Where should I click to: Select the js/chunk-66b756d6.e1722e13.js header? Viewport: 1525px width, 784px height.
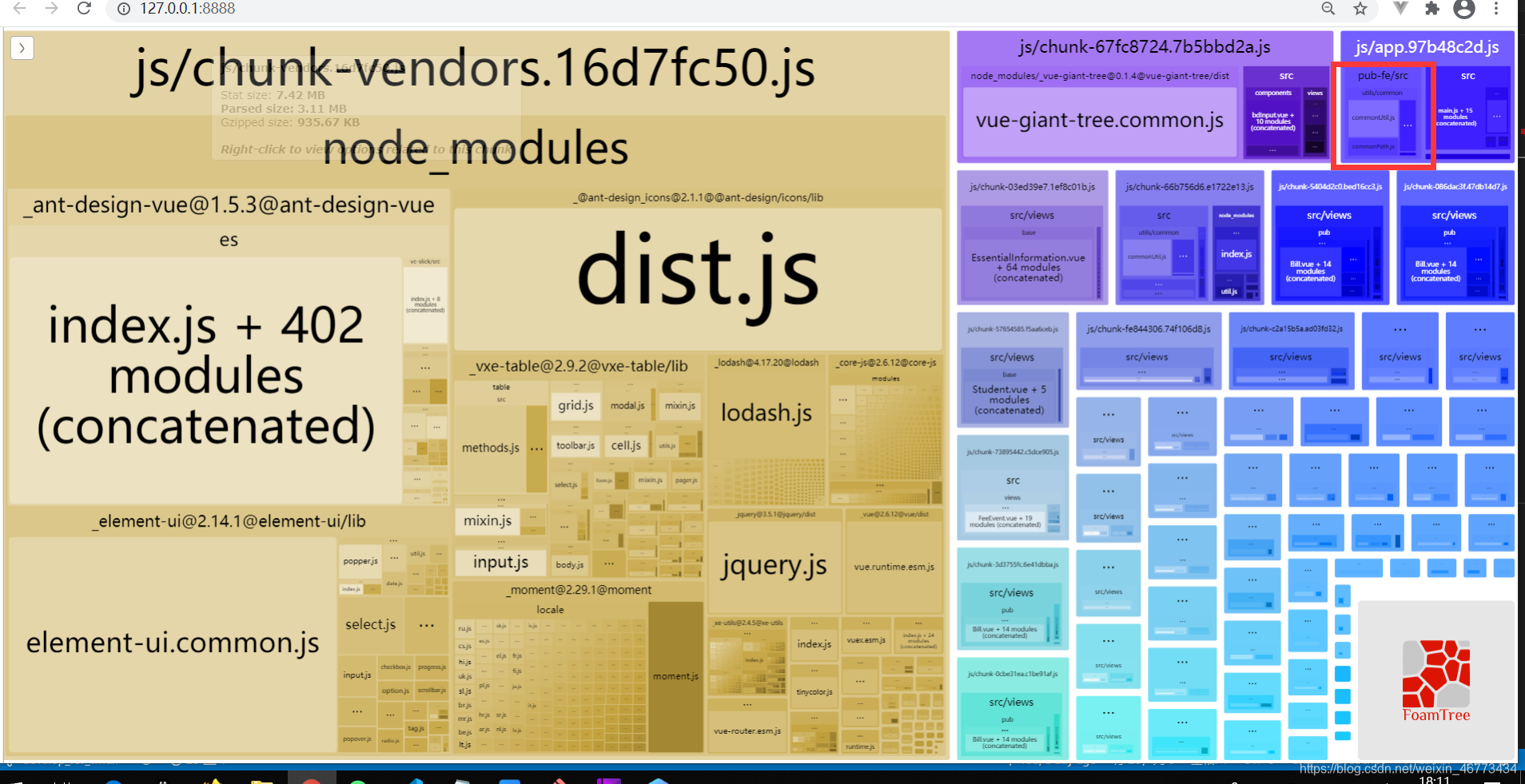tap(1189, 187)
